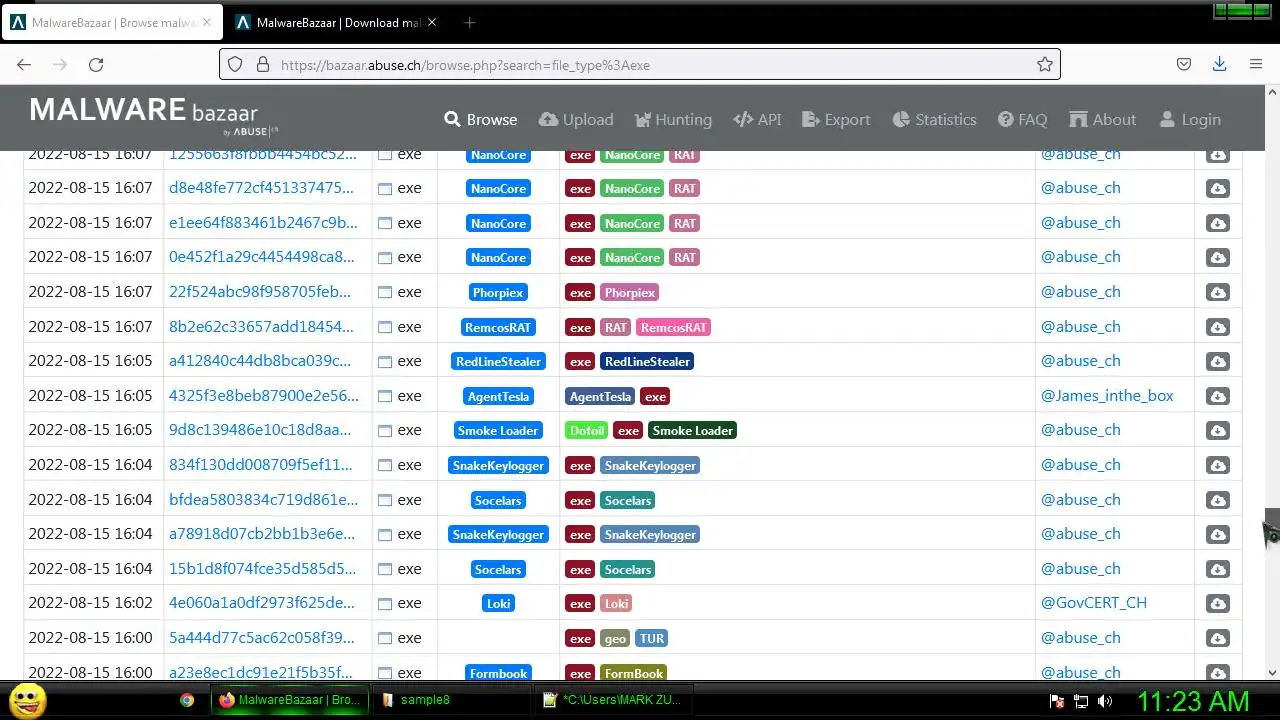The height and width of the screenshot is (720, 1280).
Task: Open the FAQ navigation item
Action: pos(1022,119)
